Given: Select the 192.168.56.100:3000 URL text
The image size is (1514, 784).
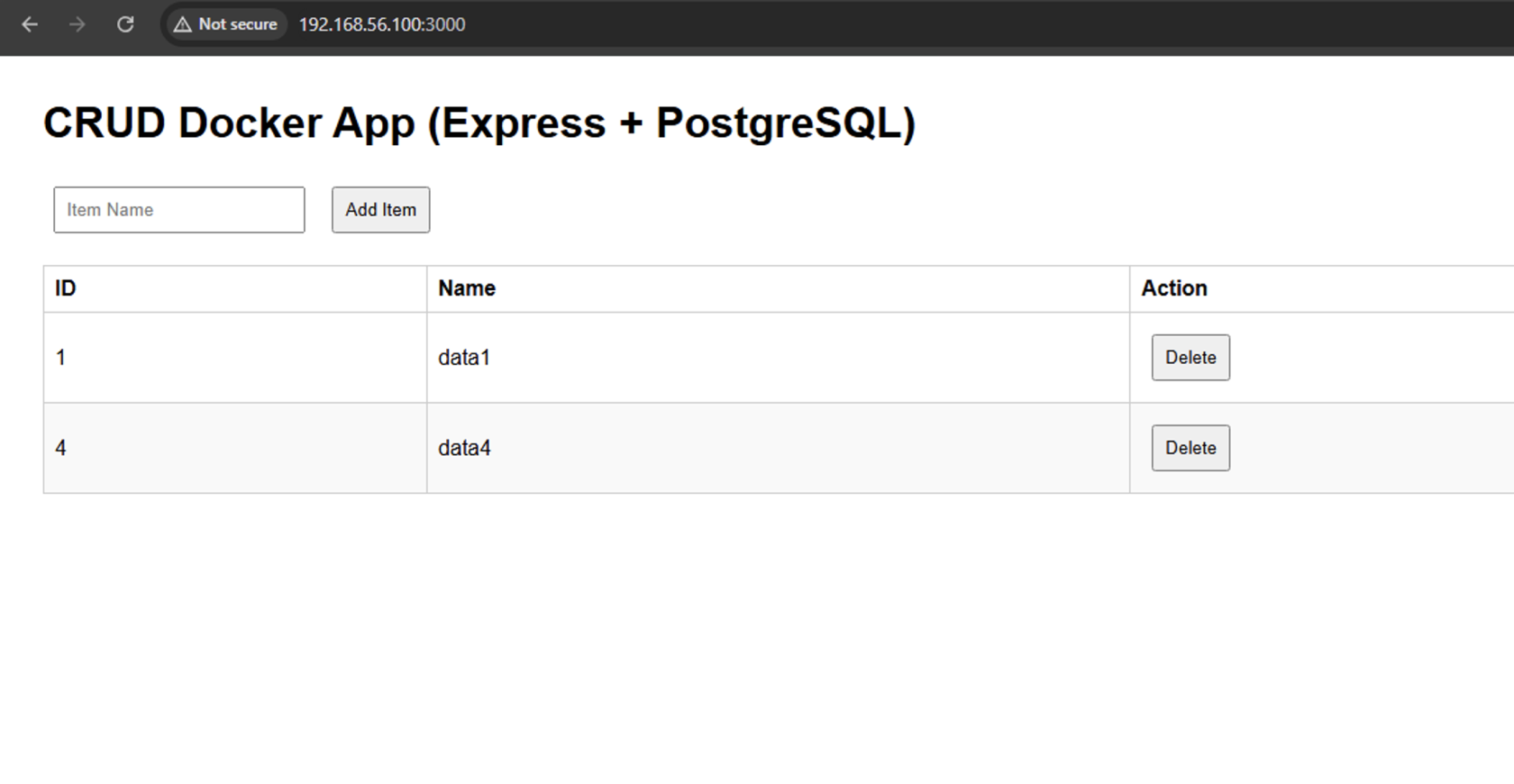Looking at the screenshot, I should [382, 24].
